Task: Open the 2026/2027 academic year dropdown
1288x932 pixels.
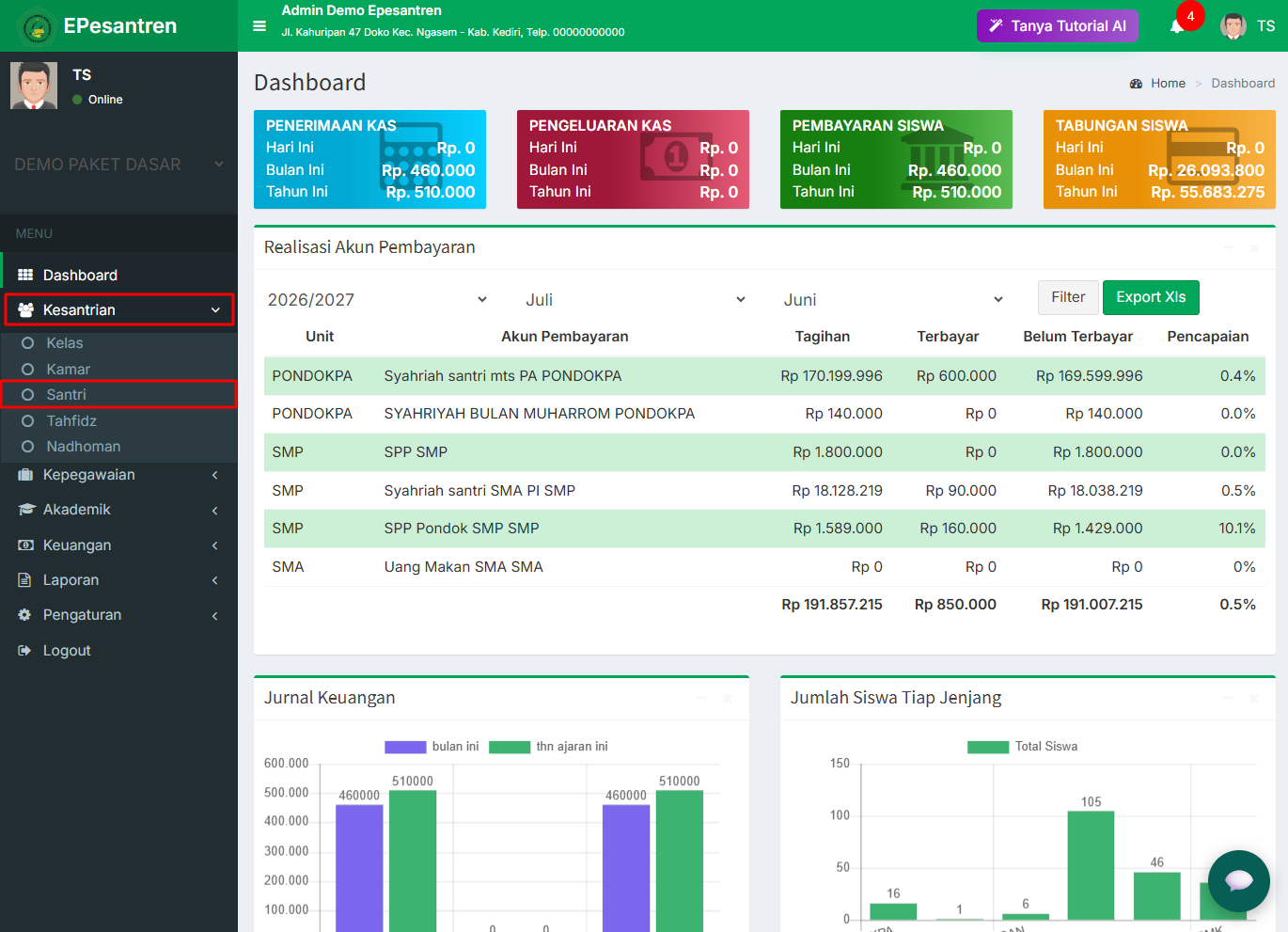Action: [x=377, y=300]
